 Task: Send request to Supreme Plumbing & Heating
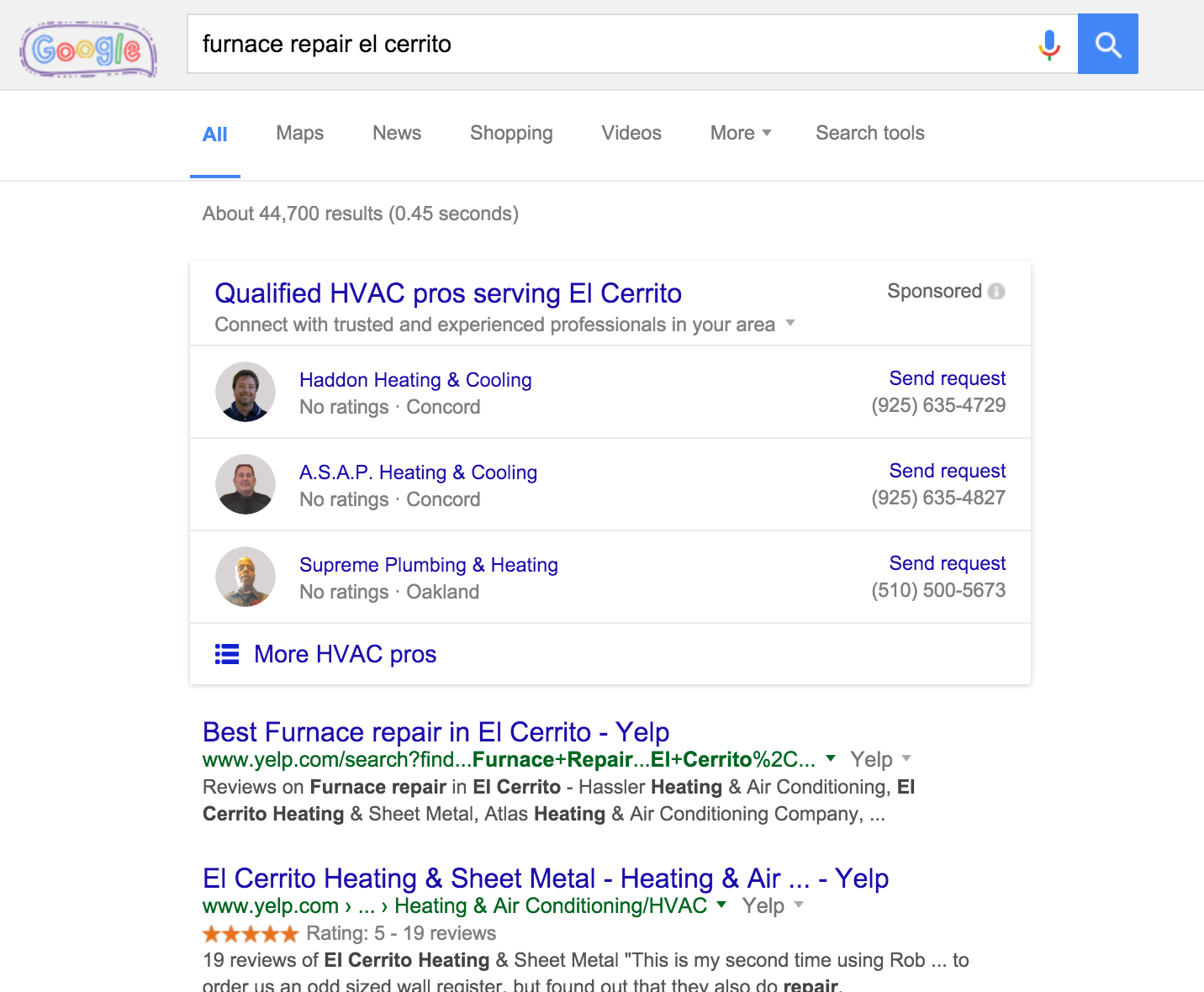point(948,563)
